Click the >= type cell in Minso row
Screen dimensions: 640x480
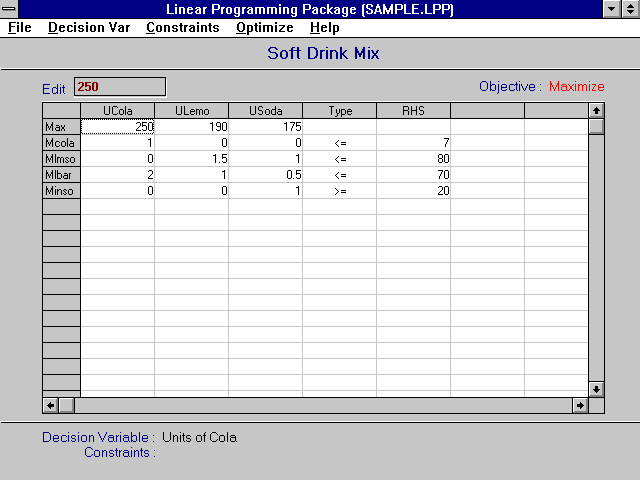point(339,190)
